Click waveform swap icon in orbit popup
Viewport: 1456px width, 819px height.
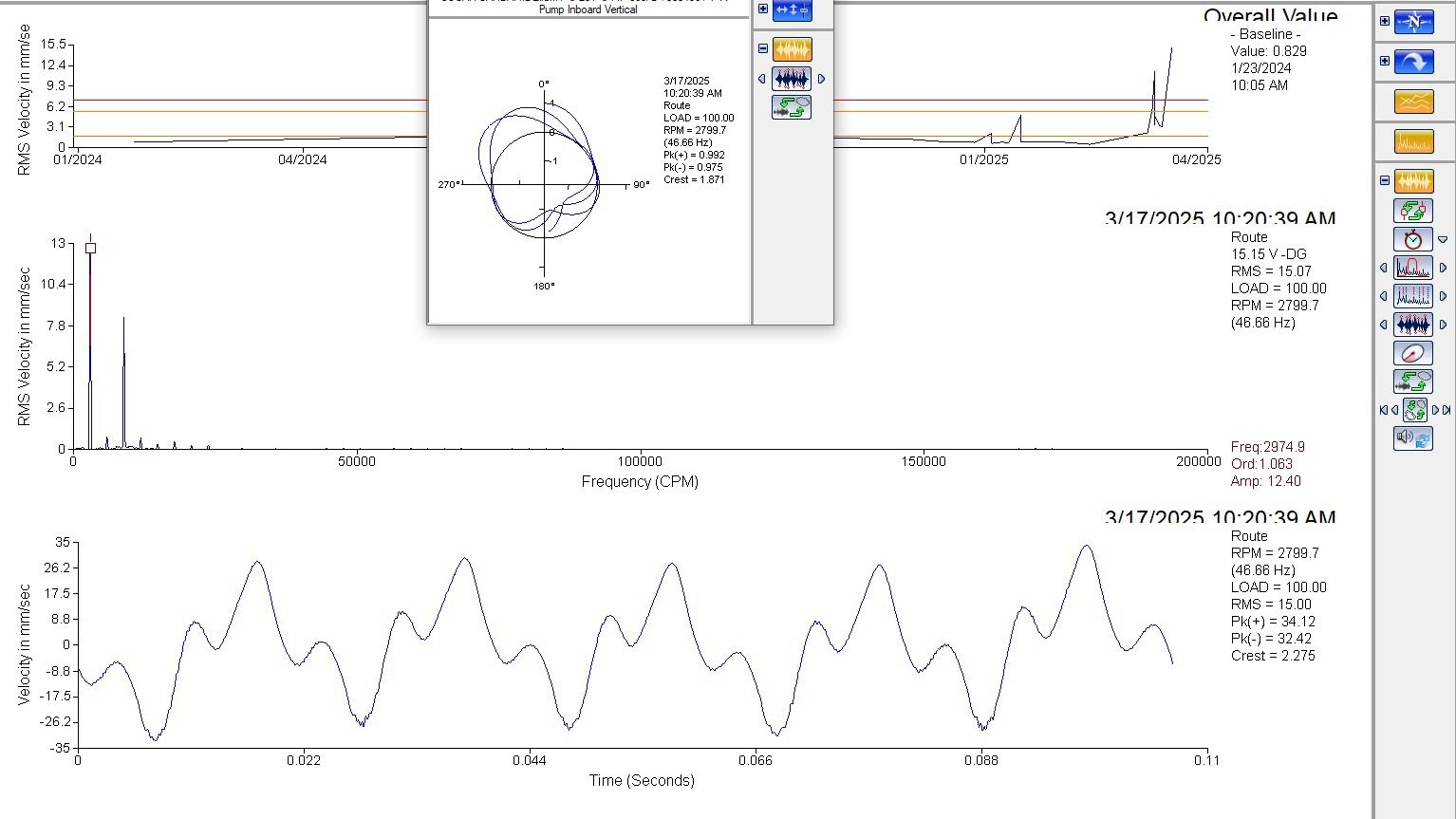click(x=792, y=107)
